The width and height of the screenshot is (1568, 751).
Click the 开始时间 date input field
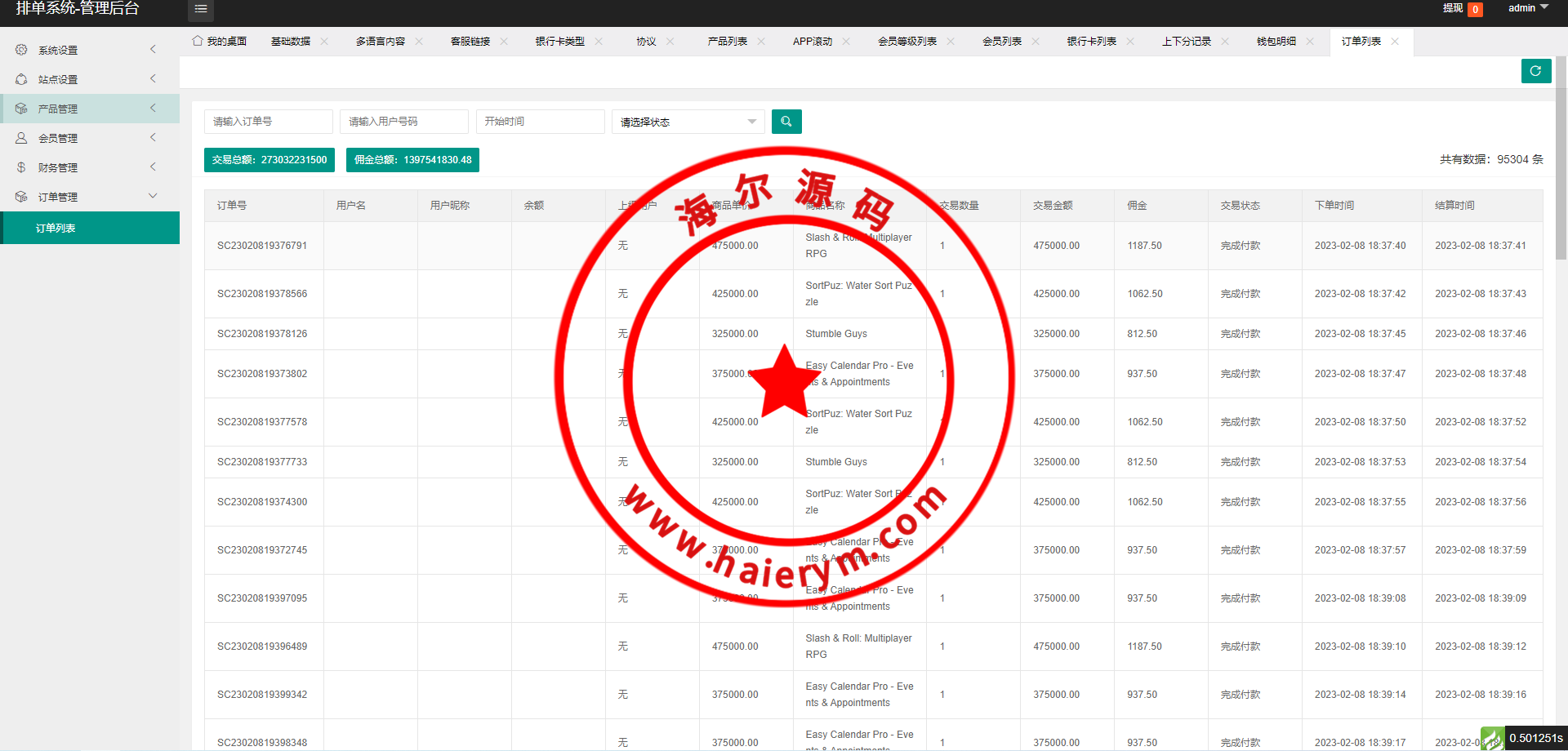[x=540, y=122]
